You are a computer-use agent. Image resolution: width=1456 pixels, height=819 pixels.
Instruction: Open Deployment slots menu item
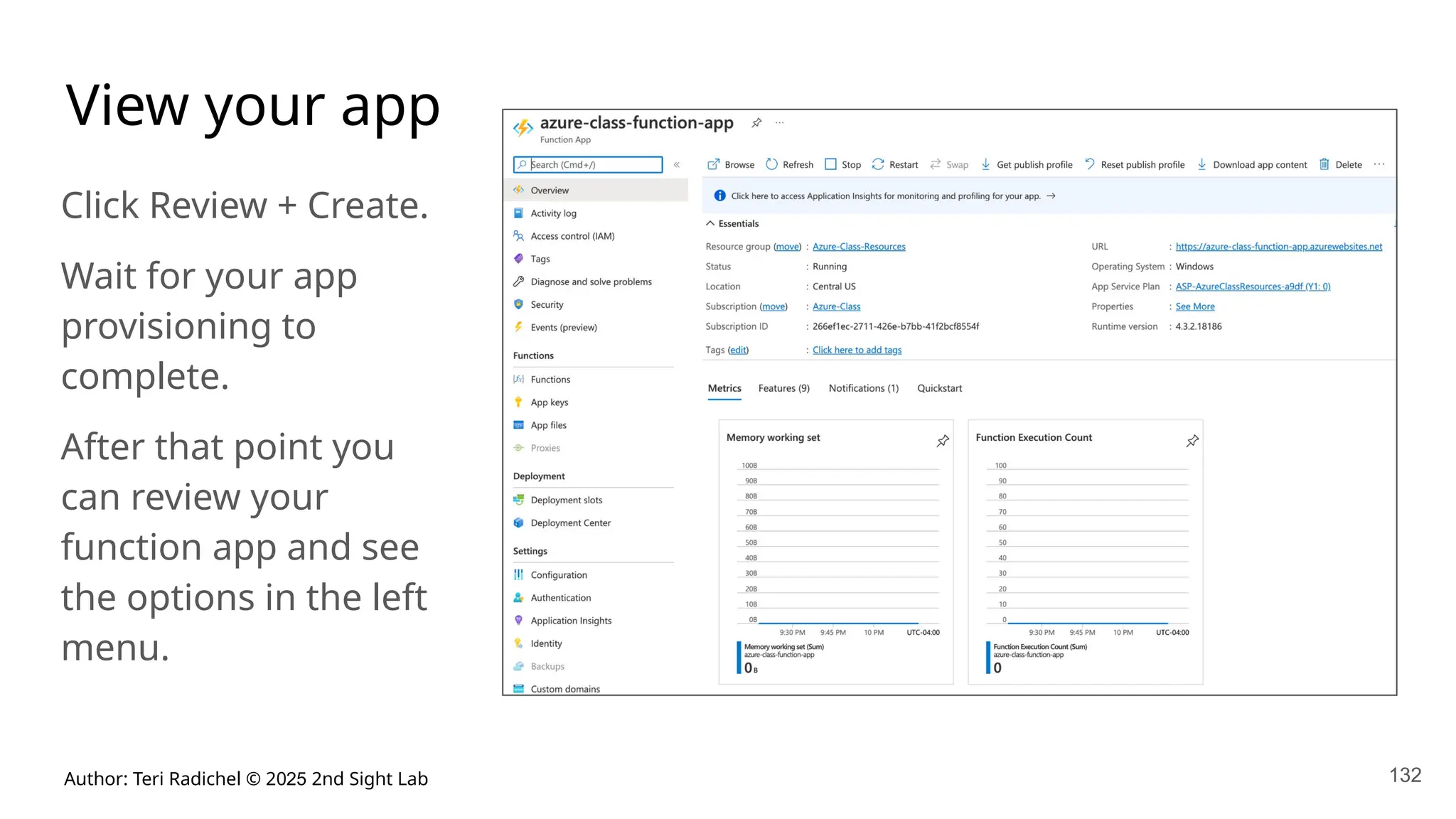[566, 500]
